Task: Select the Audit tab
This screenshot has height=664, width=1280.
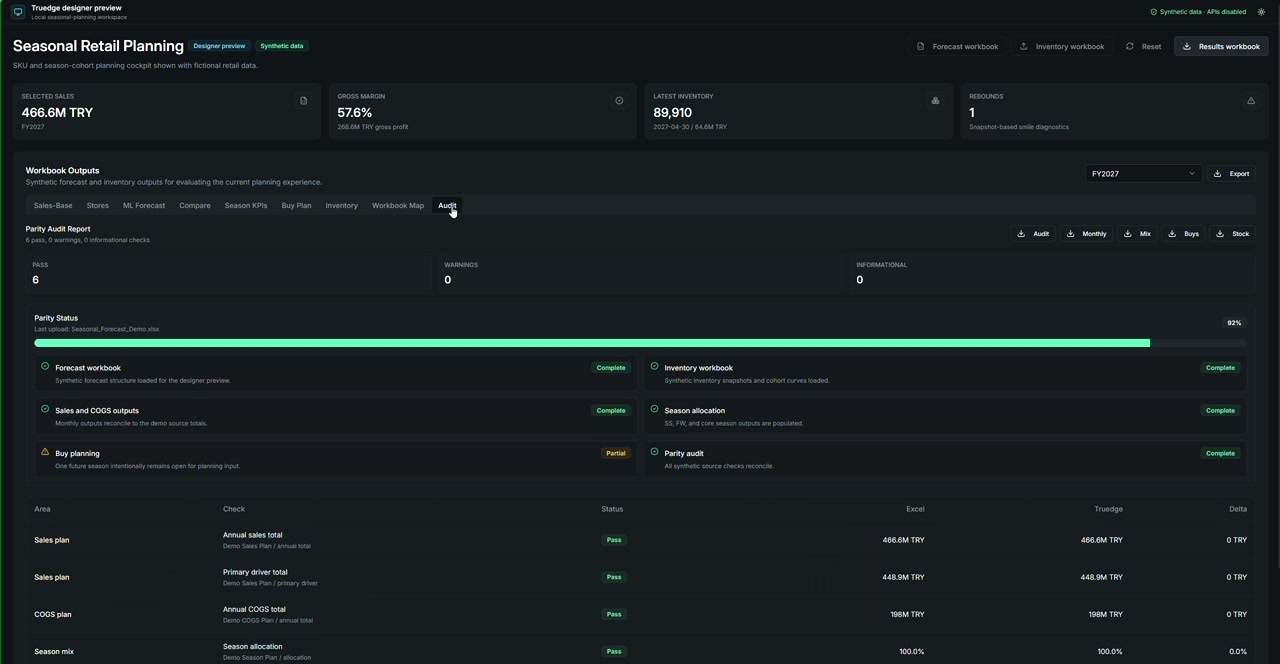Action: (447, 206)
